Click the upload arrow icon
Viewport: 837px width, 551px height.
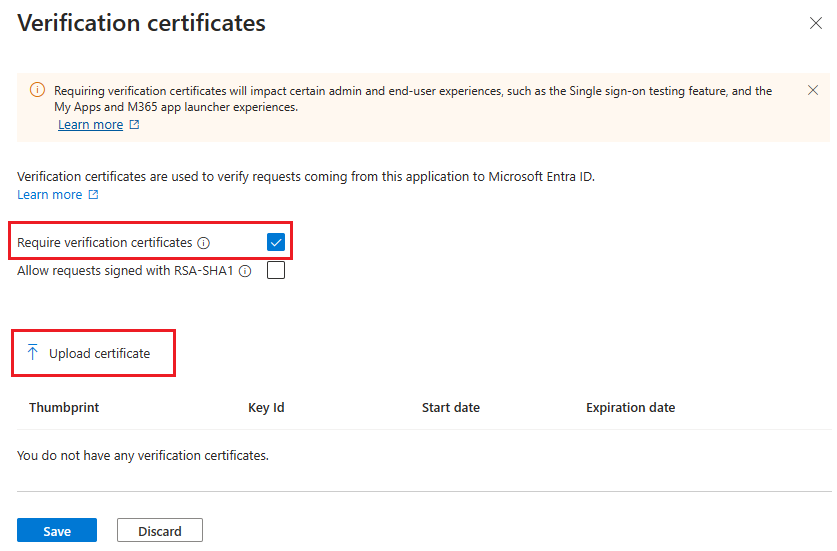(x=33, y=352)
